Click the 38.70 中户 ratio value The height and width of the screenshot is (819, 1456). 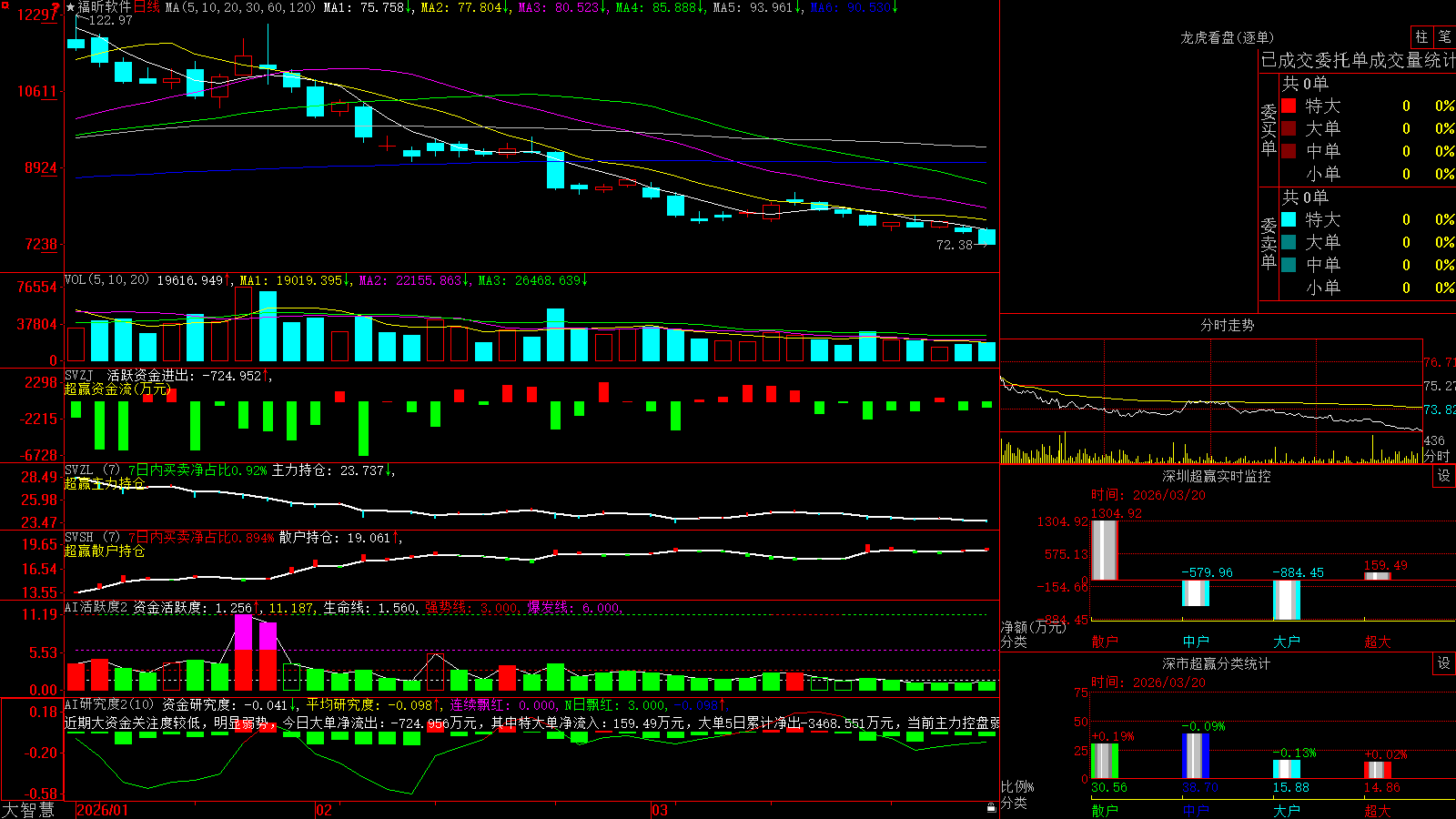pyautogui.click(x=1200, y=787)
